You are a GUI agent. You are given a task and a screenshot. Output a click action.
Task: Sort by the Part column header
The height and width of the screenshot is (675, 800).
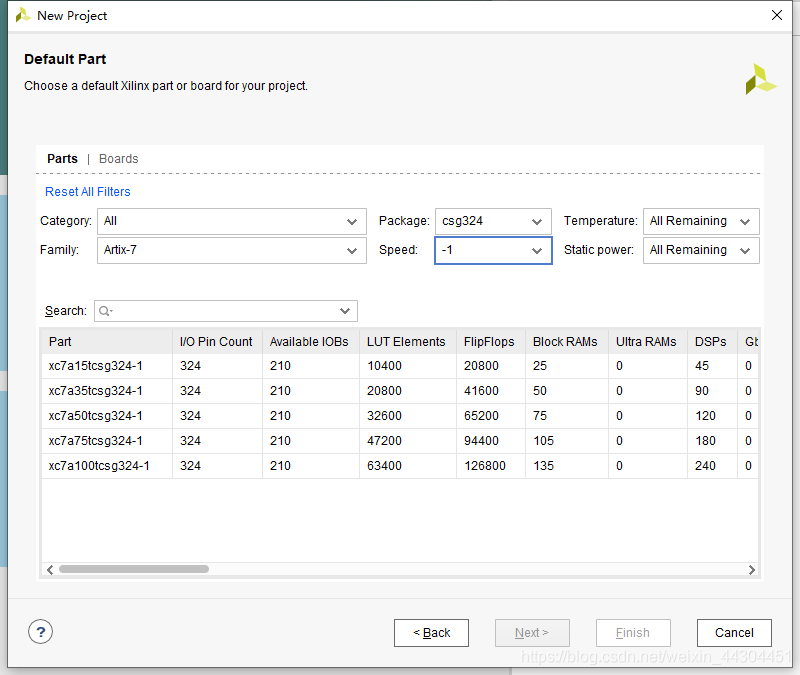107,341
